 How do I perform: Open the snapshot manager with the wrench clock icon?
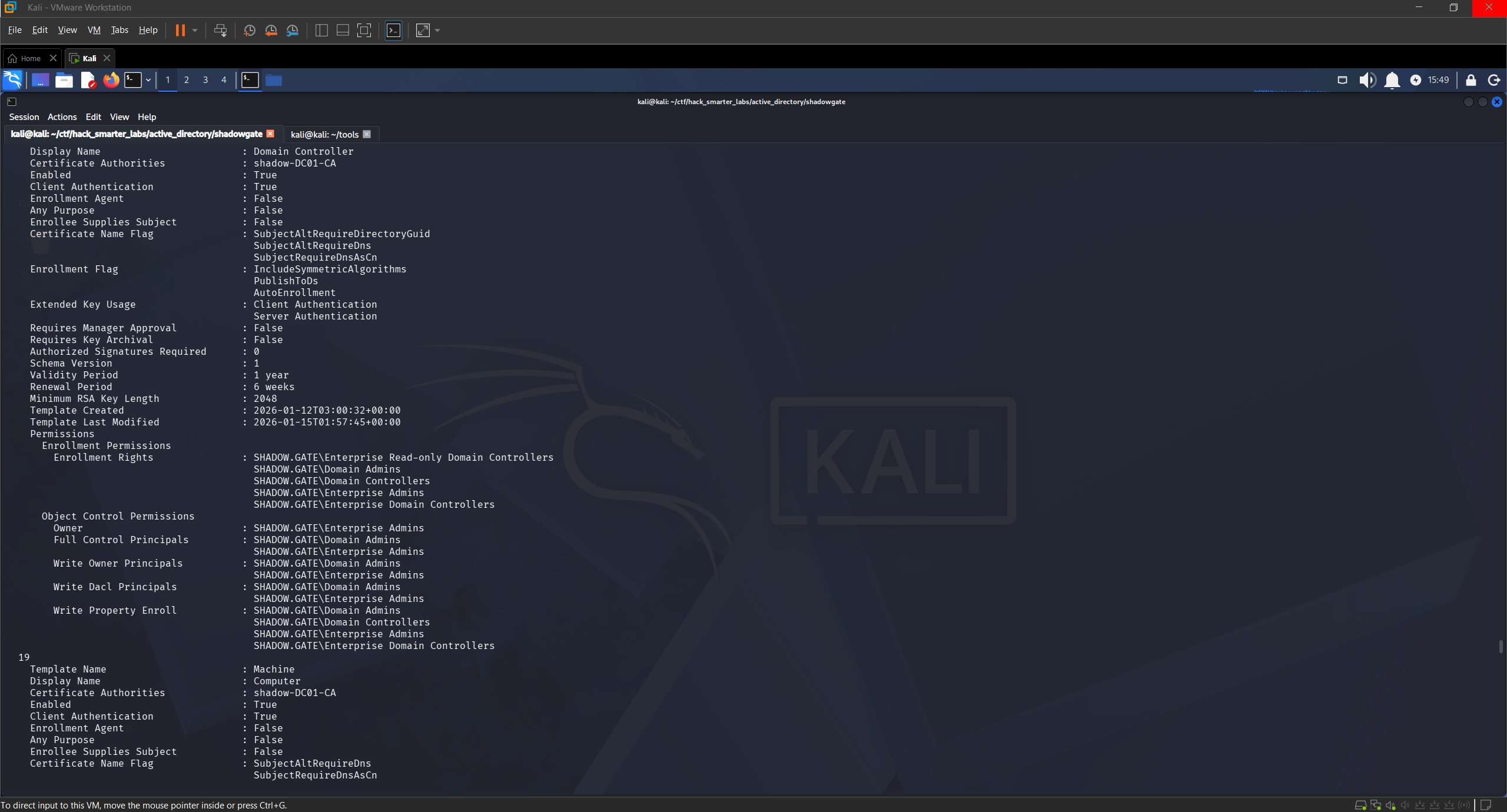tap(293, 30)
